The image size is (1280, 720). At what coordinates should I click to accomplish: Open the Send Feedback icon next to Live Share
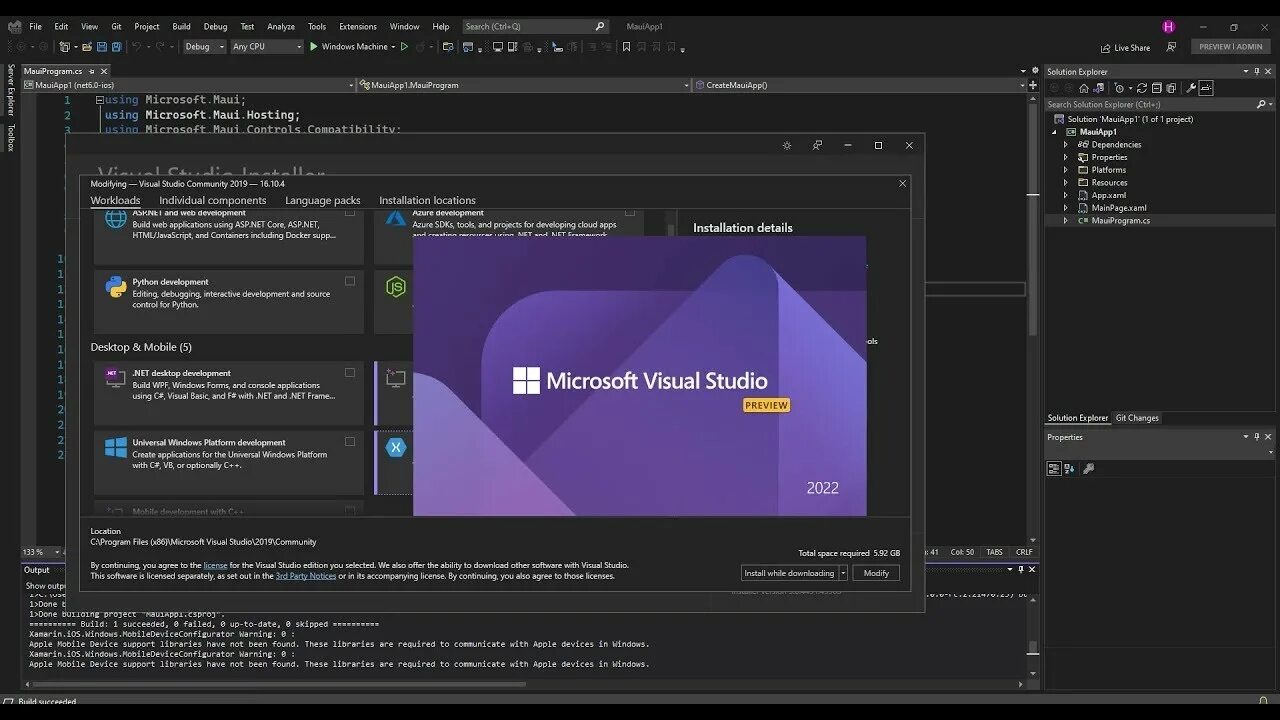(1171, 46)
